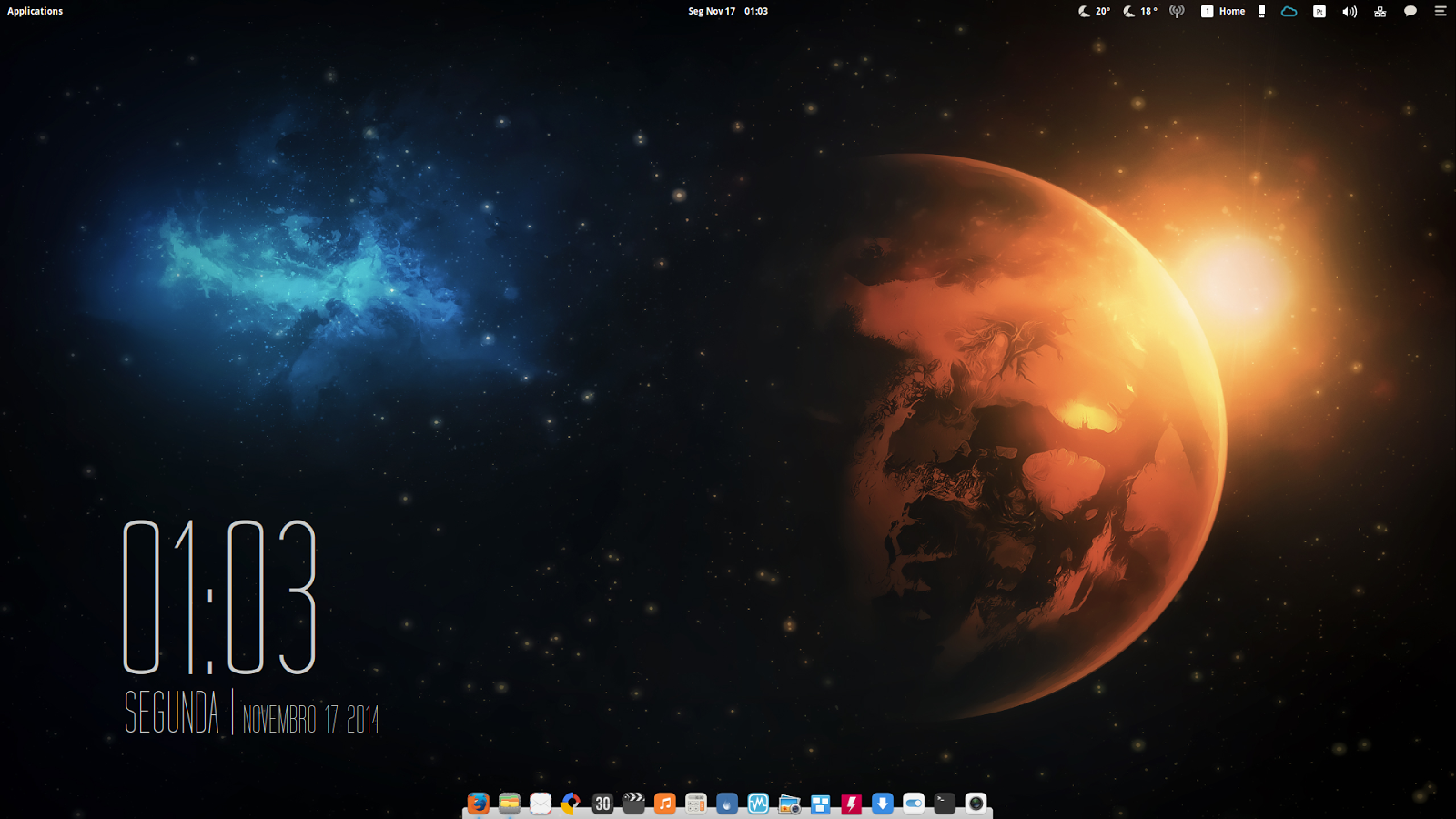The image size is (1456, 819).
Task: Launch the Mail app in the dock
Action: [x=541, y=804]
